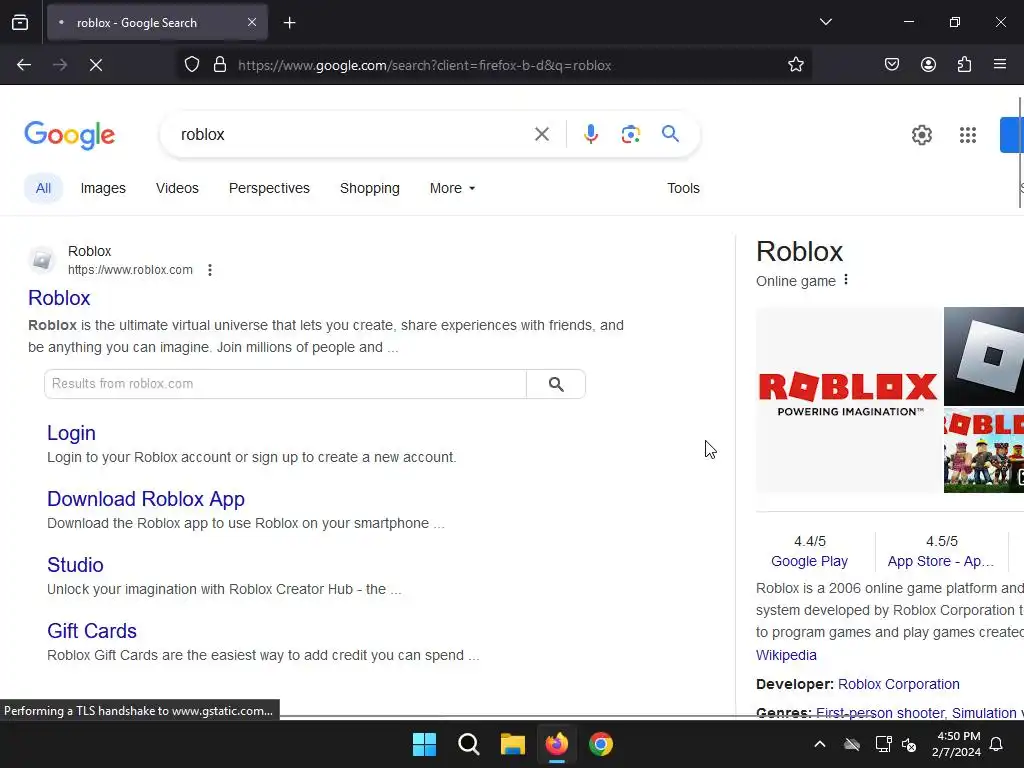
Task: Open Firefox application hamburger menu
Action: pyautogui.click(x=1000, y=65)
